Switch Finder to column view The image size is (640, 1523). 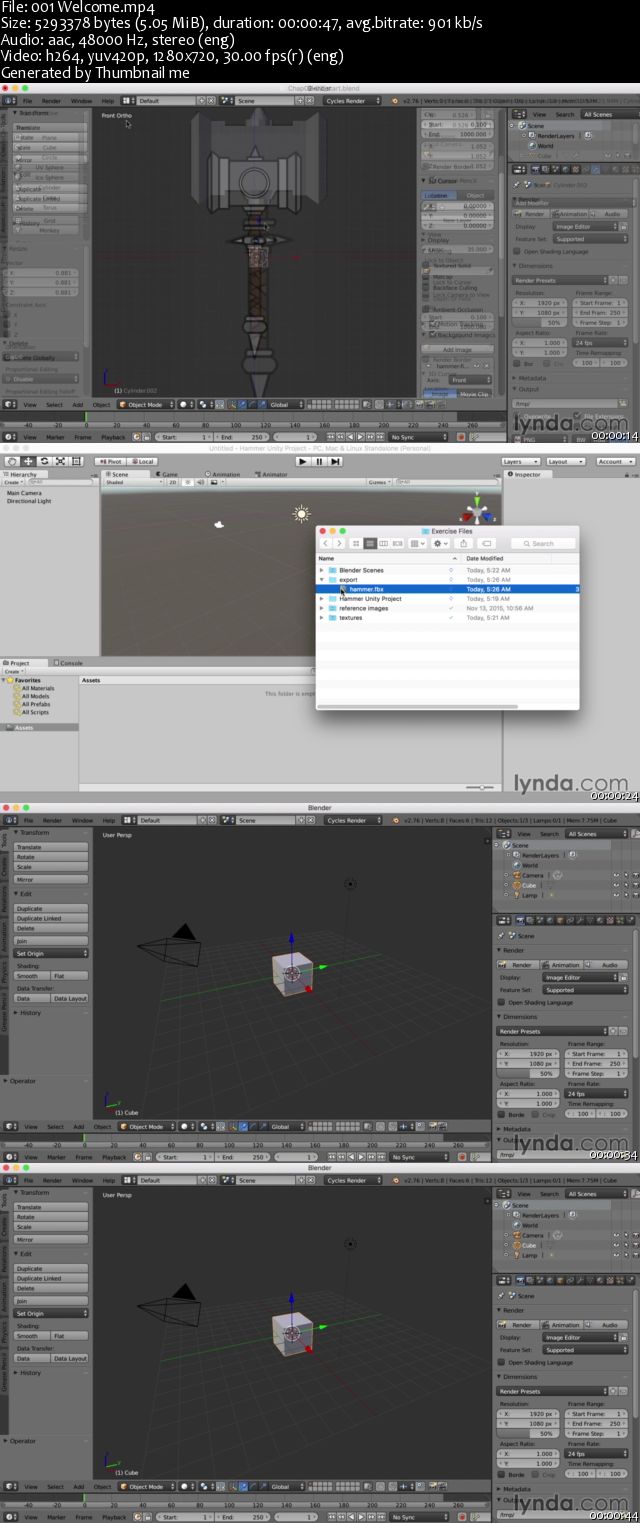pyautogui.click(x=384, y=543)
